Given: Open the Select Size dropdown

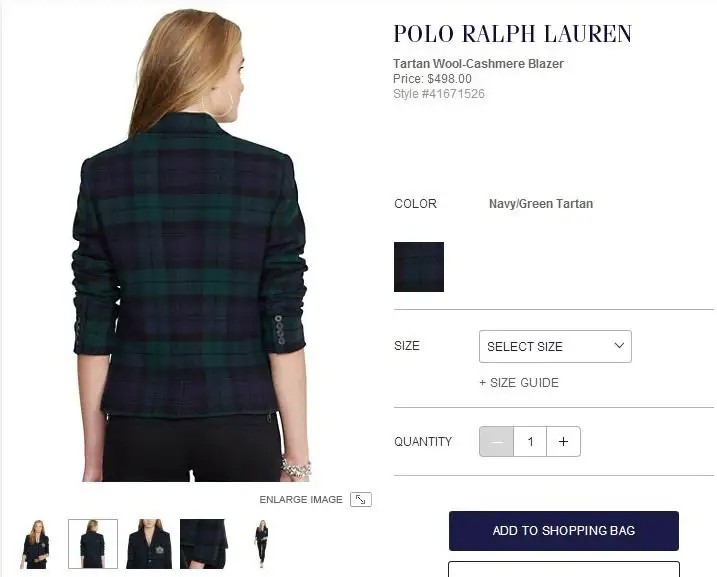Looking at the screenshot, I should pos(555,347).
